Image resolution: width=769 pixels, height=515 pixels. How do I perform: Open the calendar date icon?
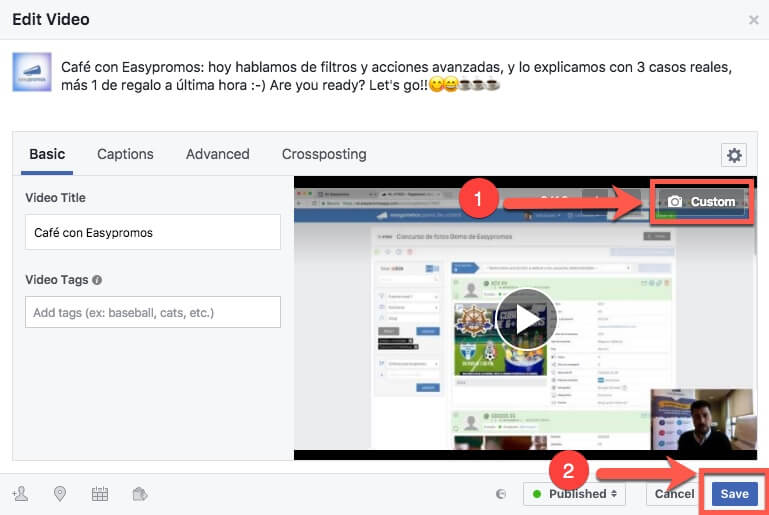click(x=100, y=493)
